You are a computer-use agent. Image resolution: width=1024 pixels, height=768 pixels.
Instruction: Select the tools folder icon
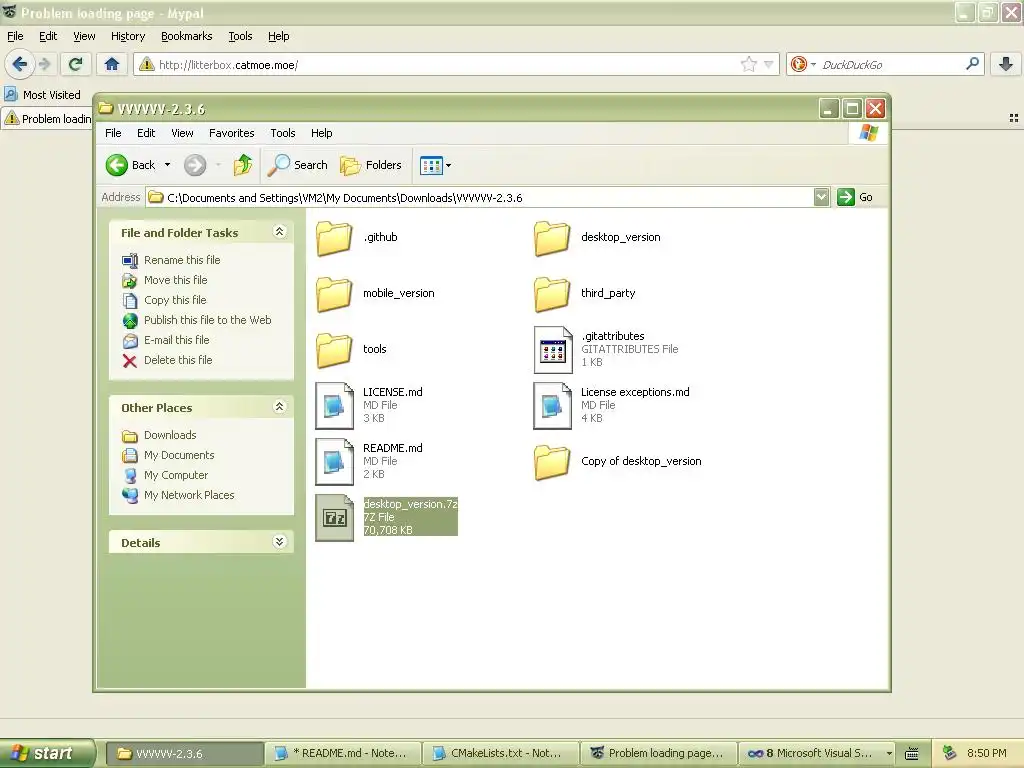tap(334, 350)
